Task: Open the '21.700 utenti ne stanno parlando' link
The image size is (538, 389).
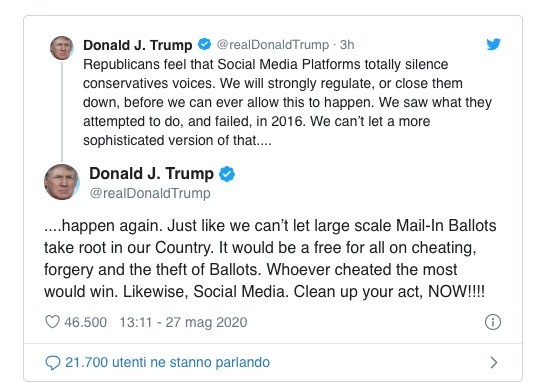Action: click(167, 362)
